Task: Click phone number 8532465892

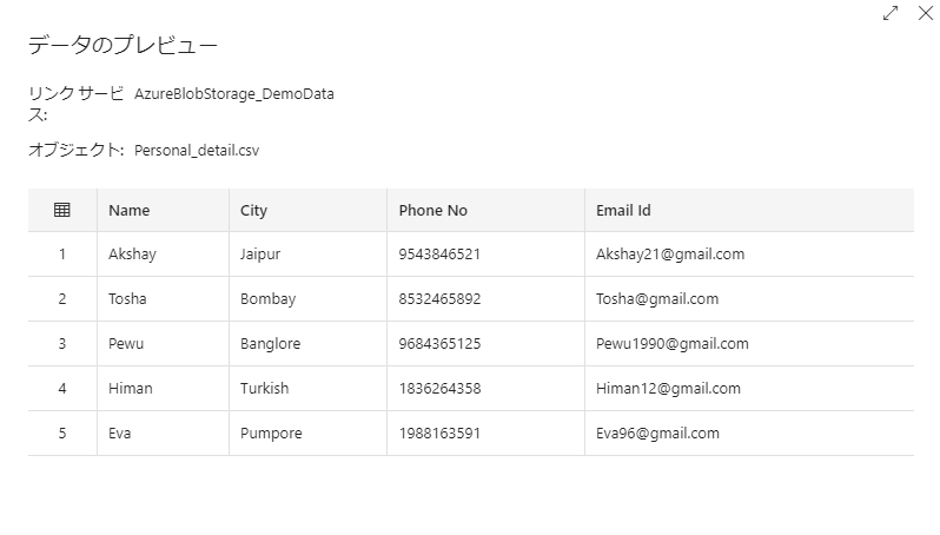Action: pos(440,299)
